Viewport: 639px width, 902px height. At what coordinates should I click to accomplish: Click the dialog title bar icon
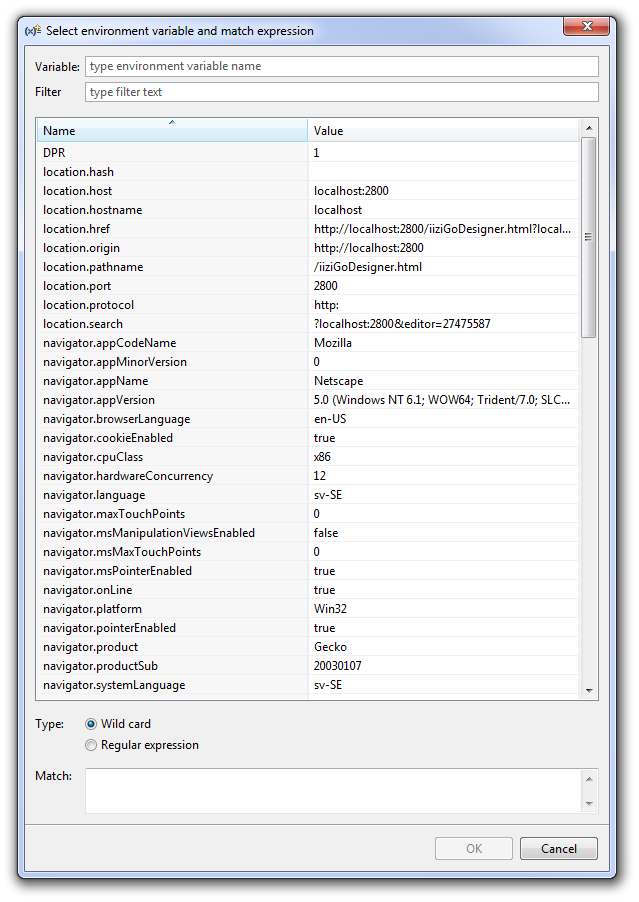[x=33, y=30]
